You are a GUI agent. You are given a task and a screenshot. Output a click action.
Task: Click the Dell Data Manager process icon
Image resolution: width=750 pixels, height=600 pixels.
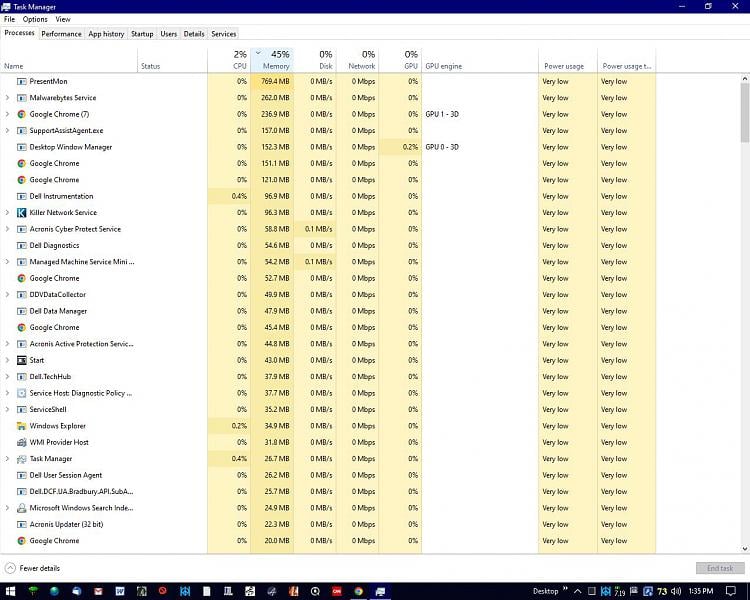(22, 311)
